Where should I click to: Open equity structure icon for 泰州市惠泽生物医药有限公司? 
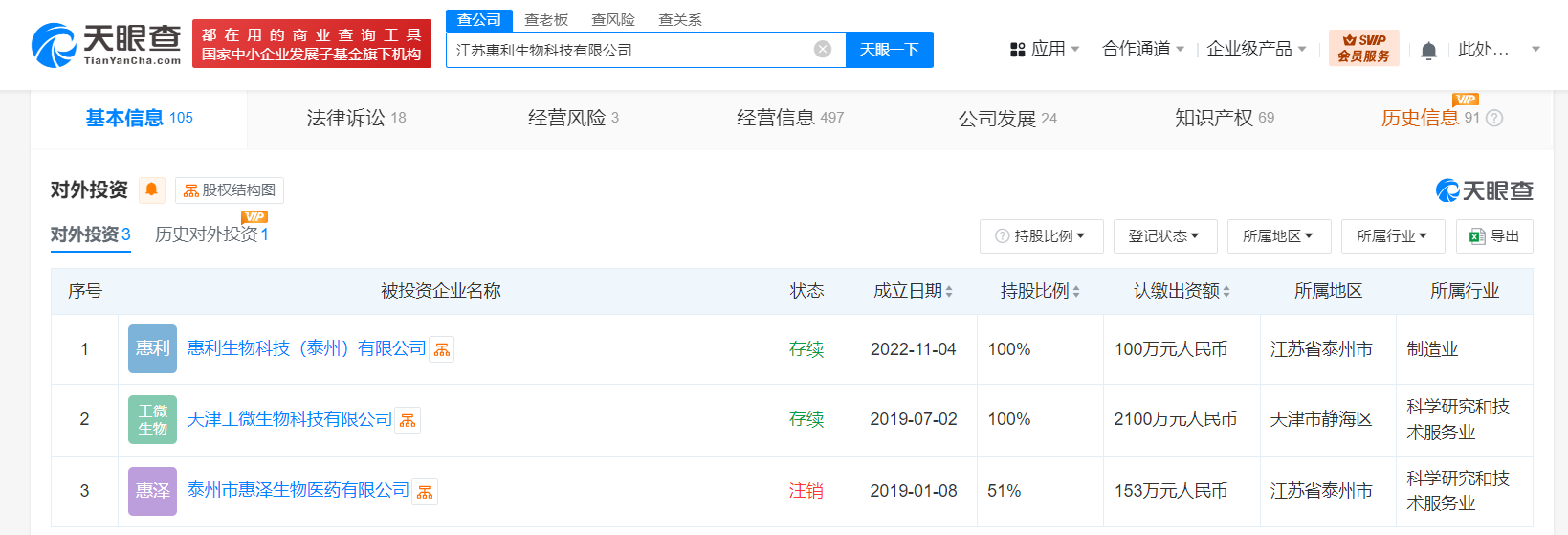click(x=425, y=492)
